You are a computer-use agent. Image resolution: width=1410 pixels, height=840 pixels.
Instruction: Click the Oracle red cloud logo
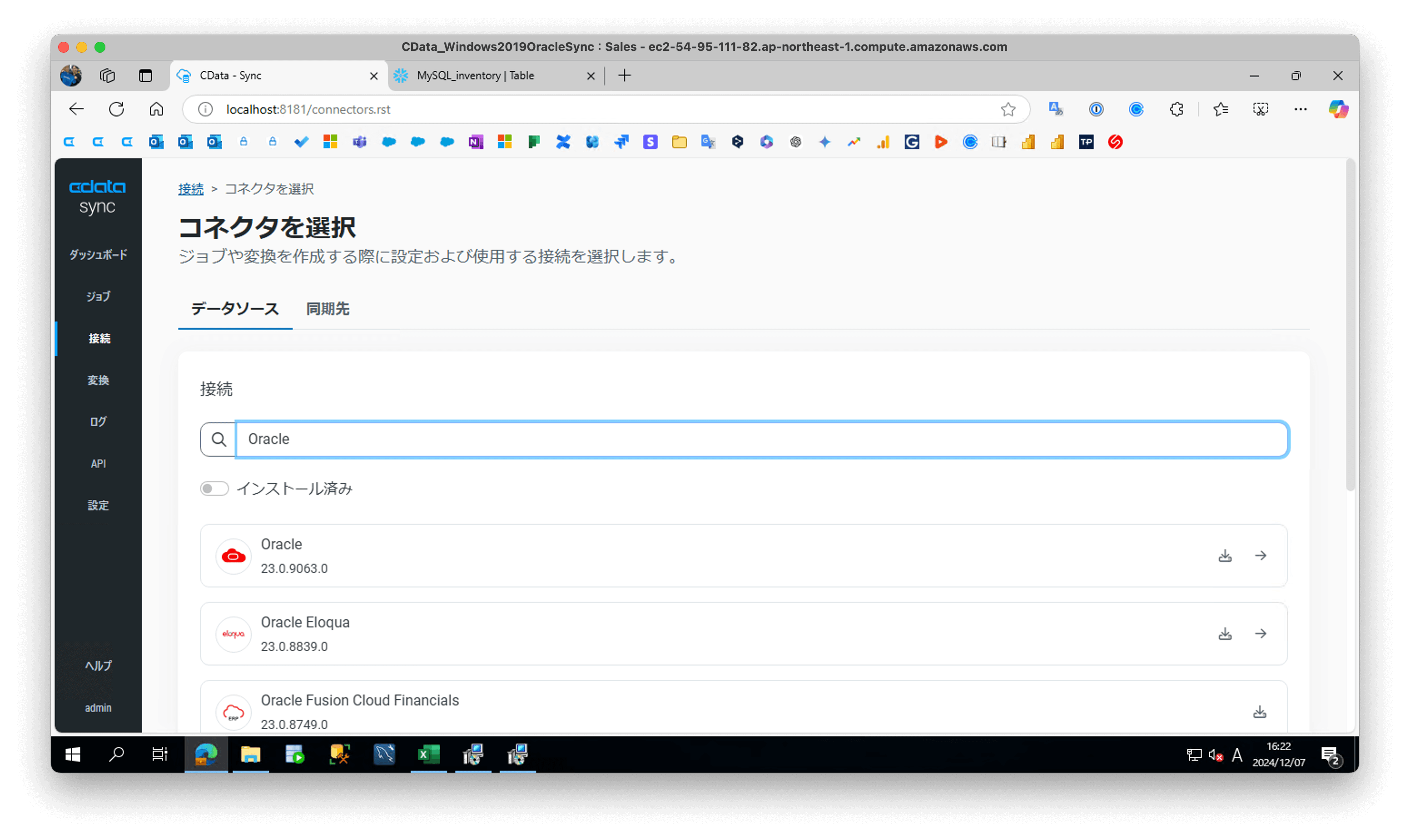233,556
